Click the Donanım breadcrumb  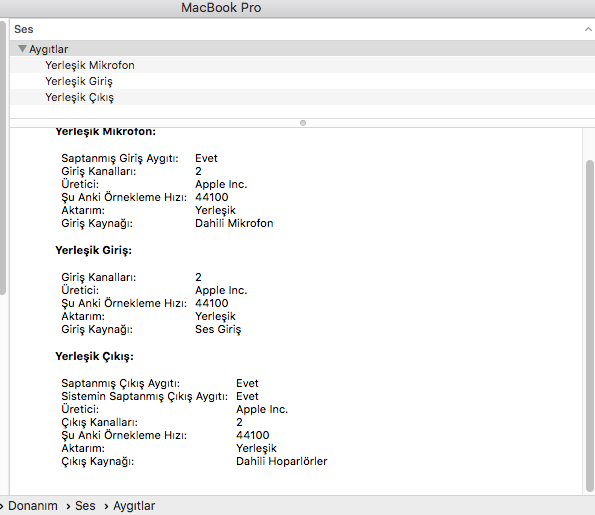[x=33, y=506]
